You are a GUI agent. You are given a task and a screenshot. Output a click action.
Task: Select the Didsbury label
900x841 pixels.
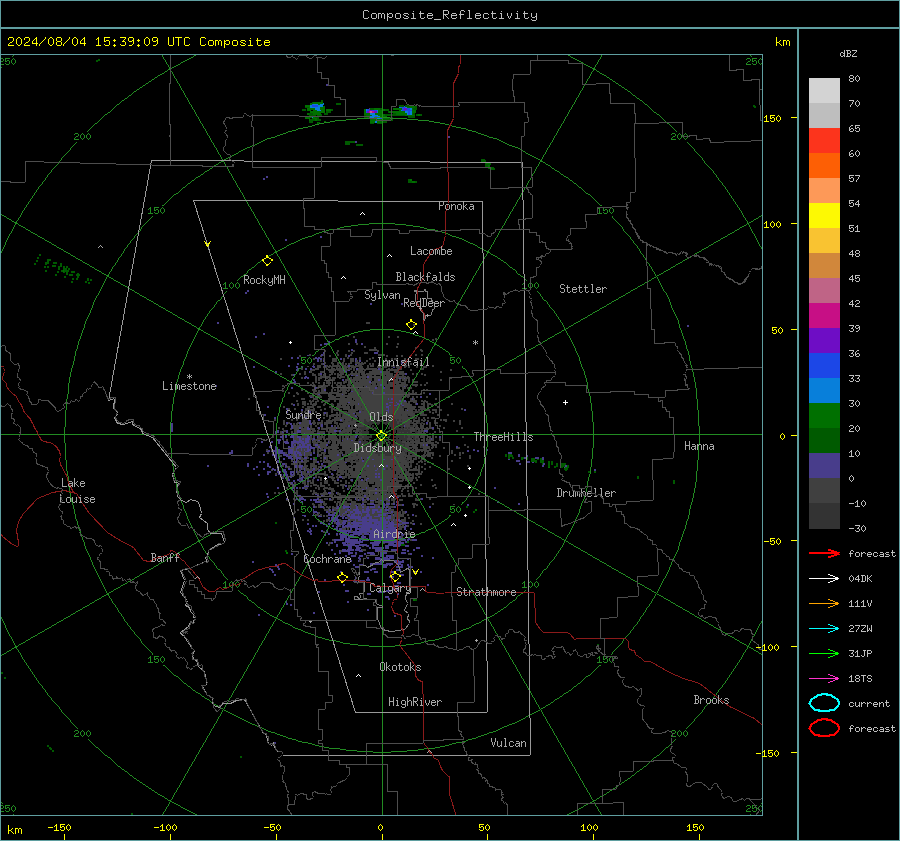(377, 448)
